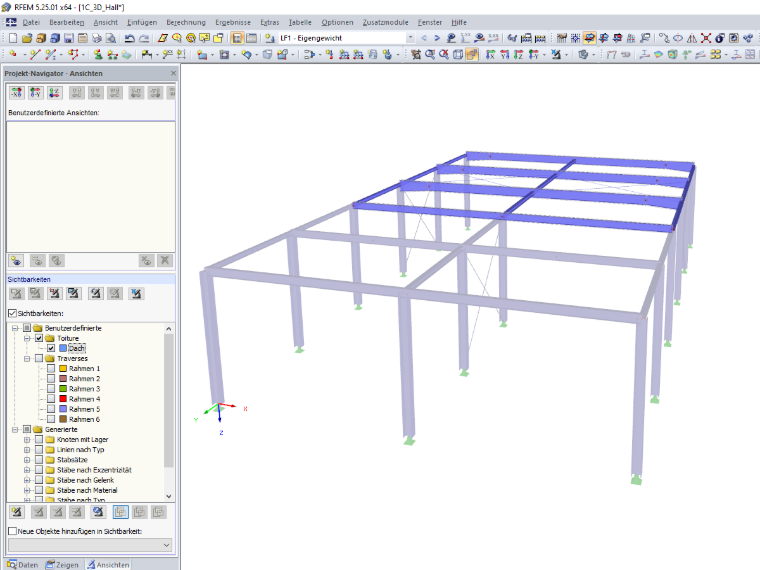Click the red X center-of-gravity toolbar icon
Image resolution: width=760 pixels, height=570 pixels.
click(x=706, y=38)
